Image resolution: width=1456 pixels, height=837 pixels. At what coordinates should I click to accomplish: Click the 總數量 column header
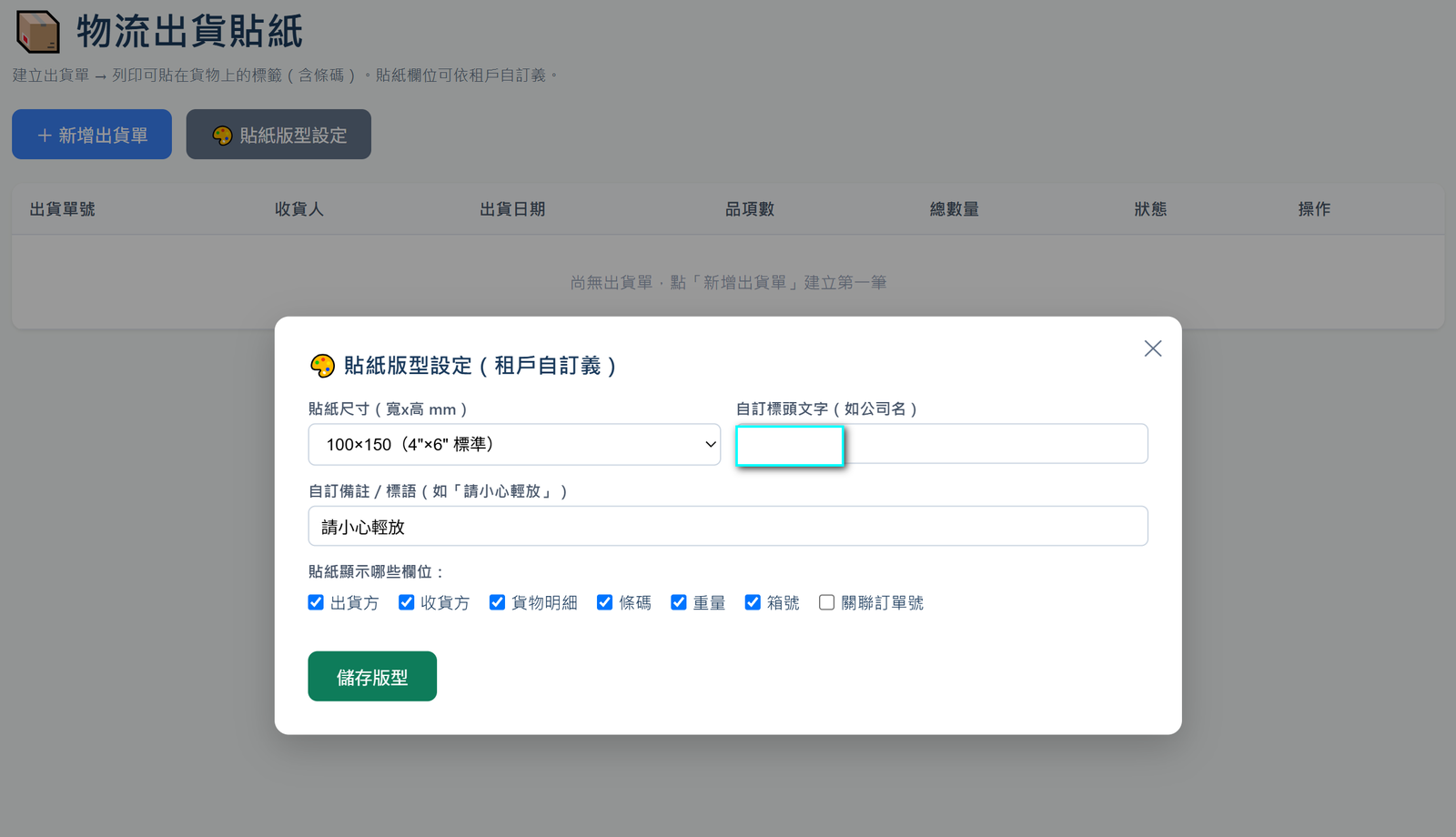(955, 209)
